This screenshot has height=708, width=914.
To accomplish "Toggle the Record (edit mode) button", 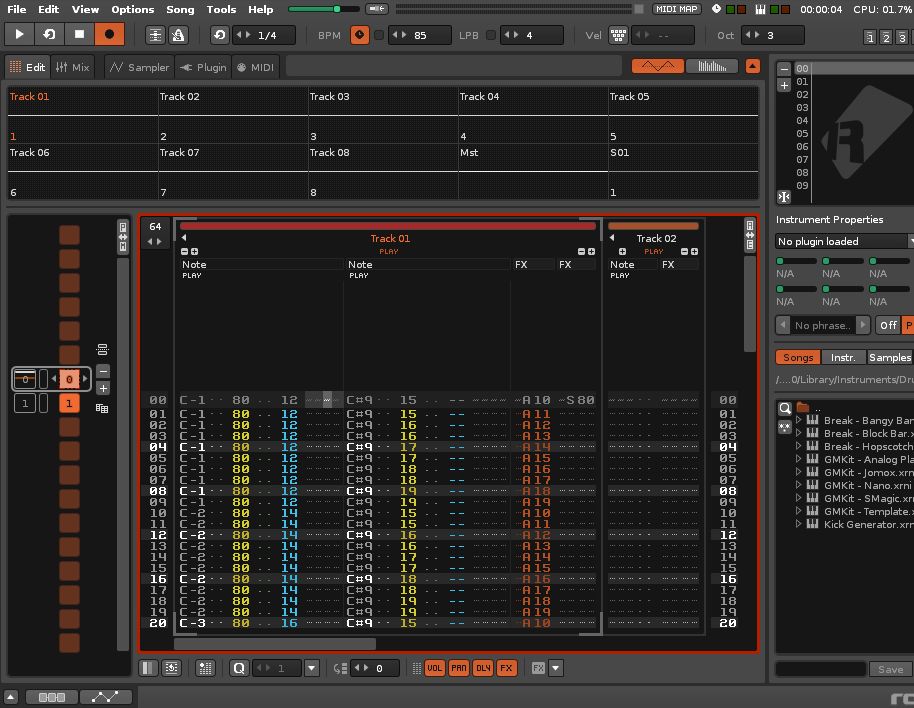I will tap(109, 34).
